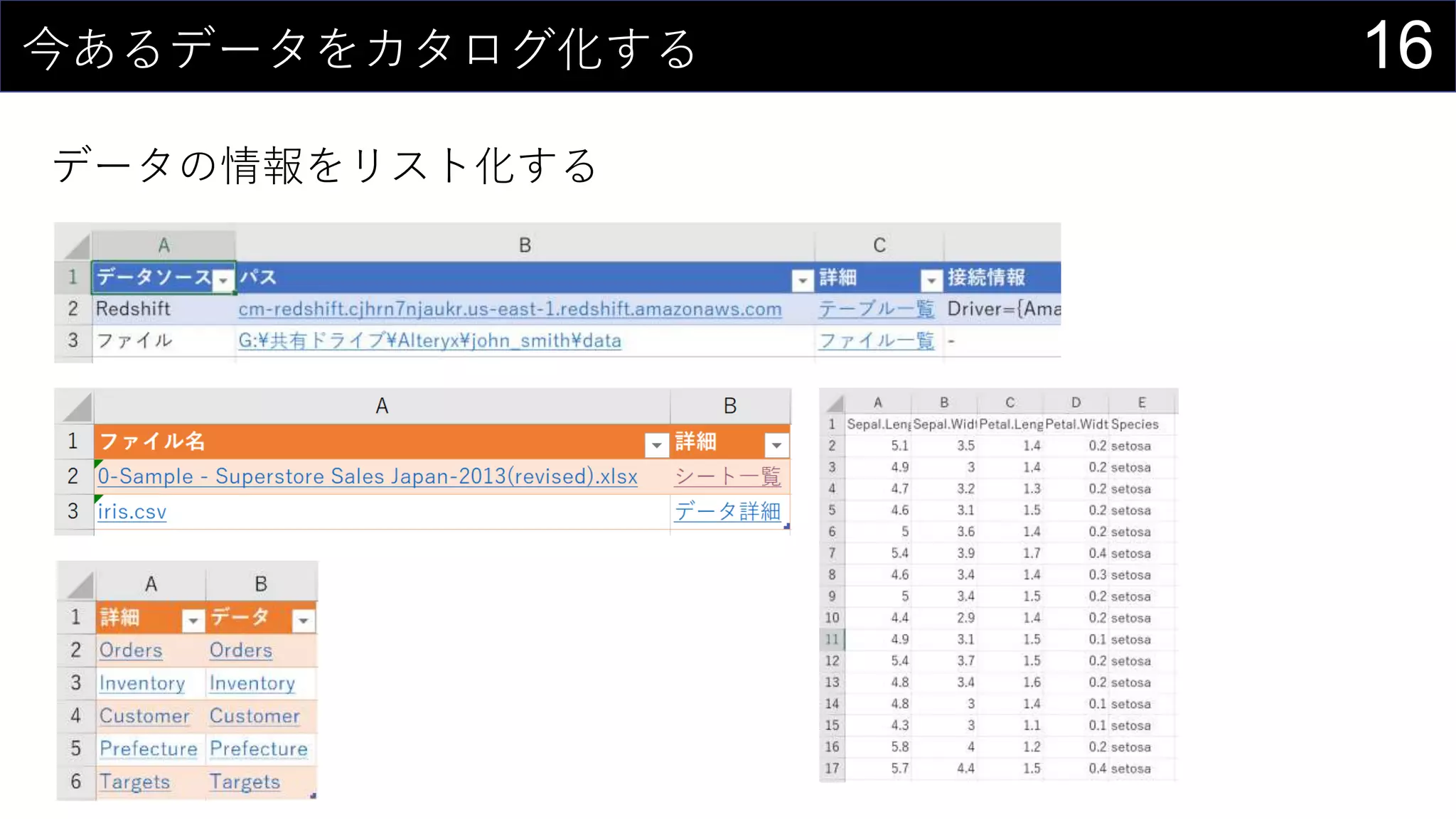Screen dimensions: 1456x819
Task: Open Prefecture link in 詳細 column
Action: [x=149, y=749]
